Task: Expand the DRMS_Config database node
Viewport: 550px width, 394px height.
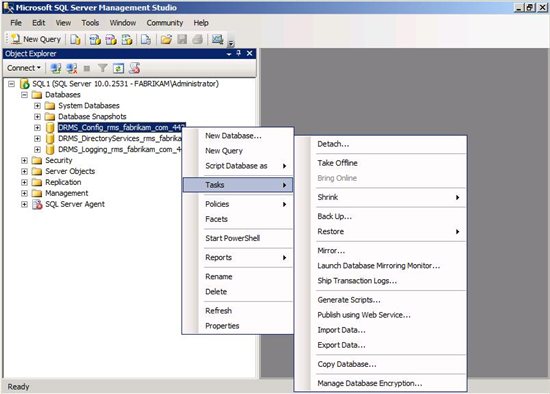Action: tap(37, 128)
